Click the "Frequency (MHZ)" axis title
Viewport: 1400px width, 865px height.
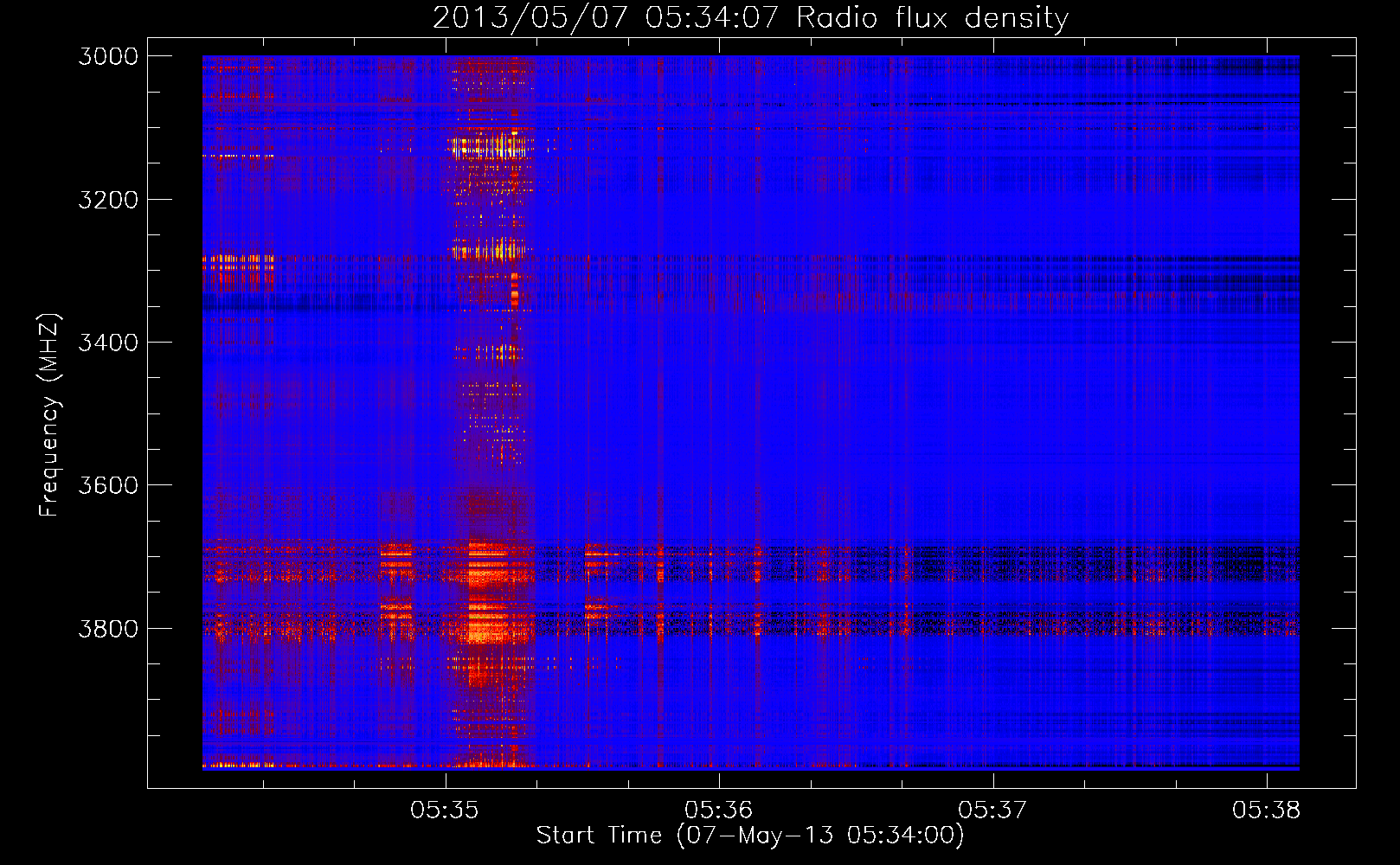(50, 415)
